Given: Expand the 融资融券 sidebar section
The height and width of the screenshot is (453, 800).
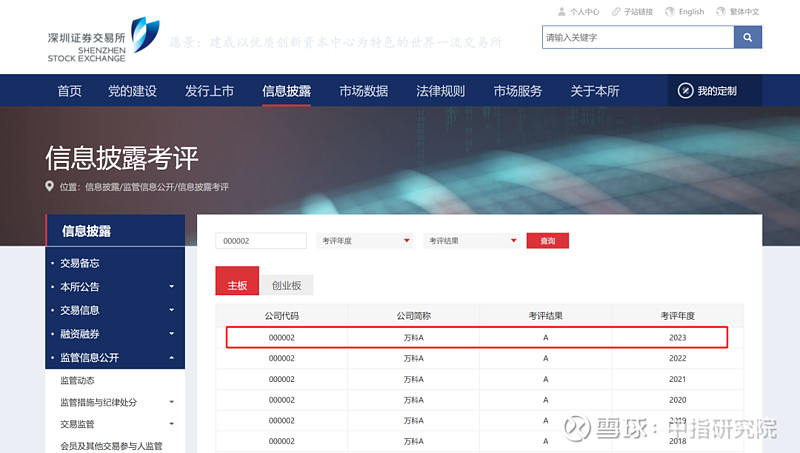Looking at the screenshot, I should point(171,334).
